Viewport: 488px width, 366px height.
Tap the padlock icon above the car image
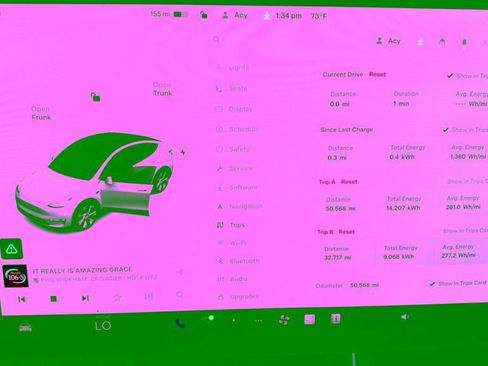(96, 97)
